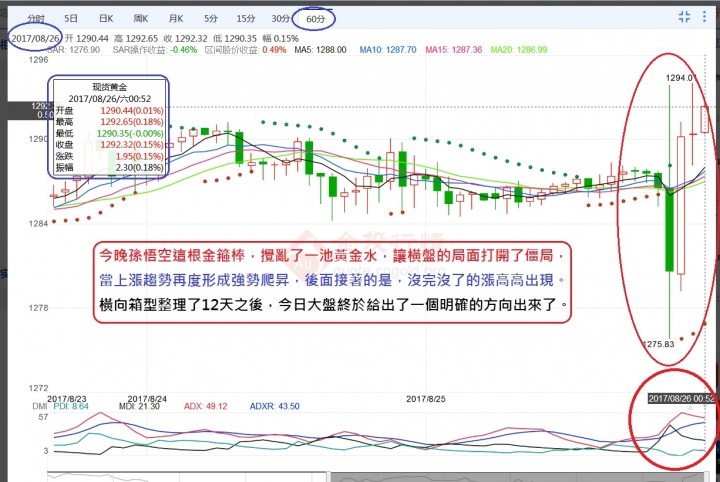Select the 5日 chart tab

tap(71, 18)
